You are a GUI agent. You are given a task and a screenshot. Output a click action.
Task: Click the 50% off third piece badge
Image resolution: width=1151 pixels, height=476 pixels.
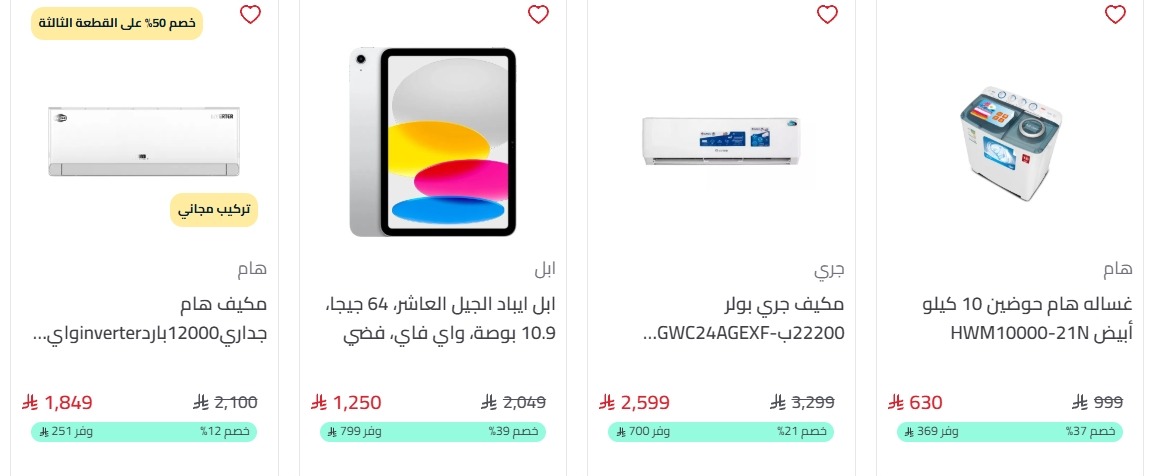click(117, 23)
